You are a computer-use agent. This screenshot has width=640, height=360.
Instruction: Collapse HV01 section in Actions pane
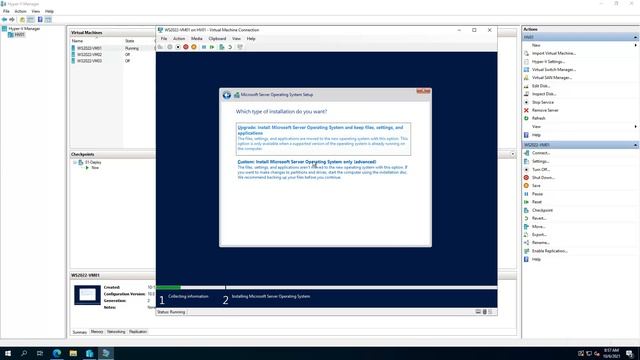point(636,37)
